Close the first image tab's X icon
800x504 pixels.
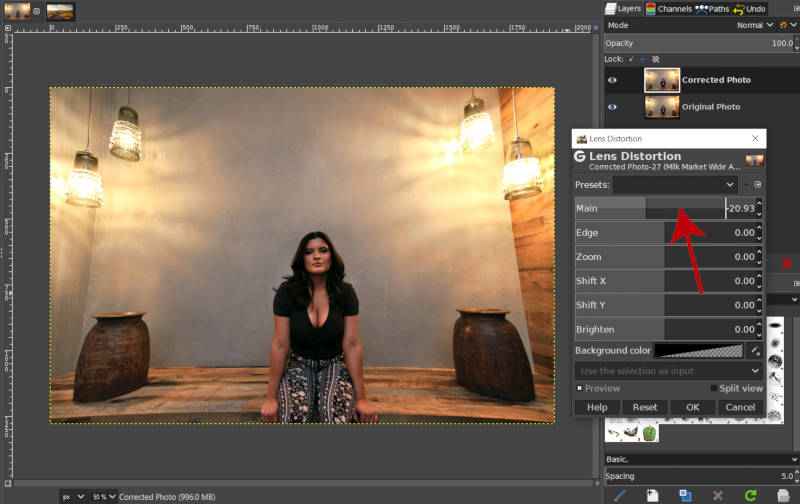tap(36, 11)
